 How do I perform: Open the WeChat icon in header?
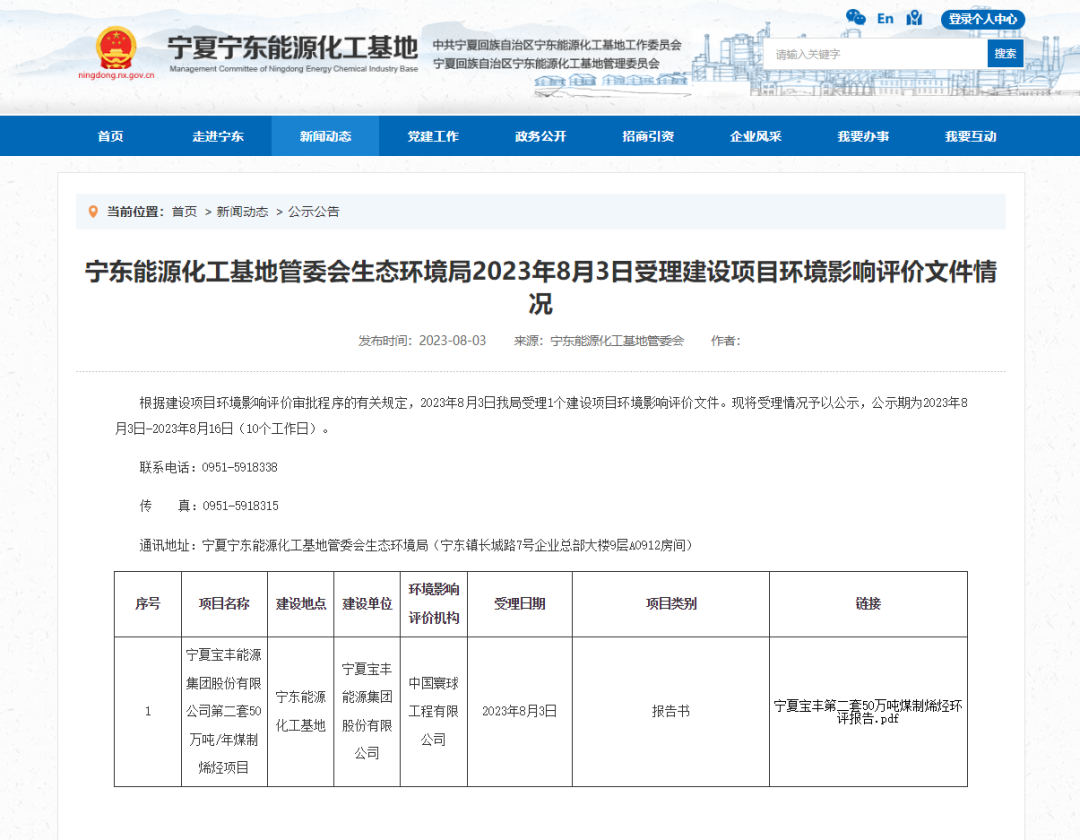[x=855, y=18]
